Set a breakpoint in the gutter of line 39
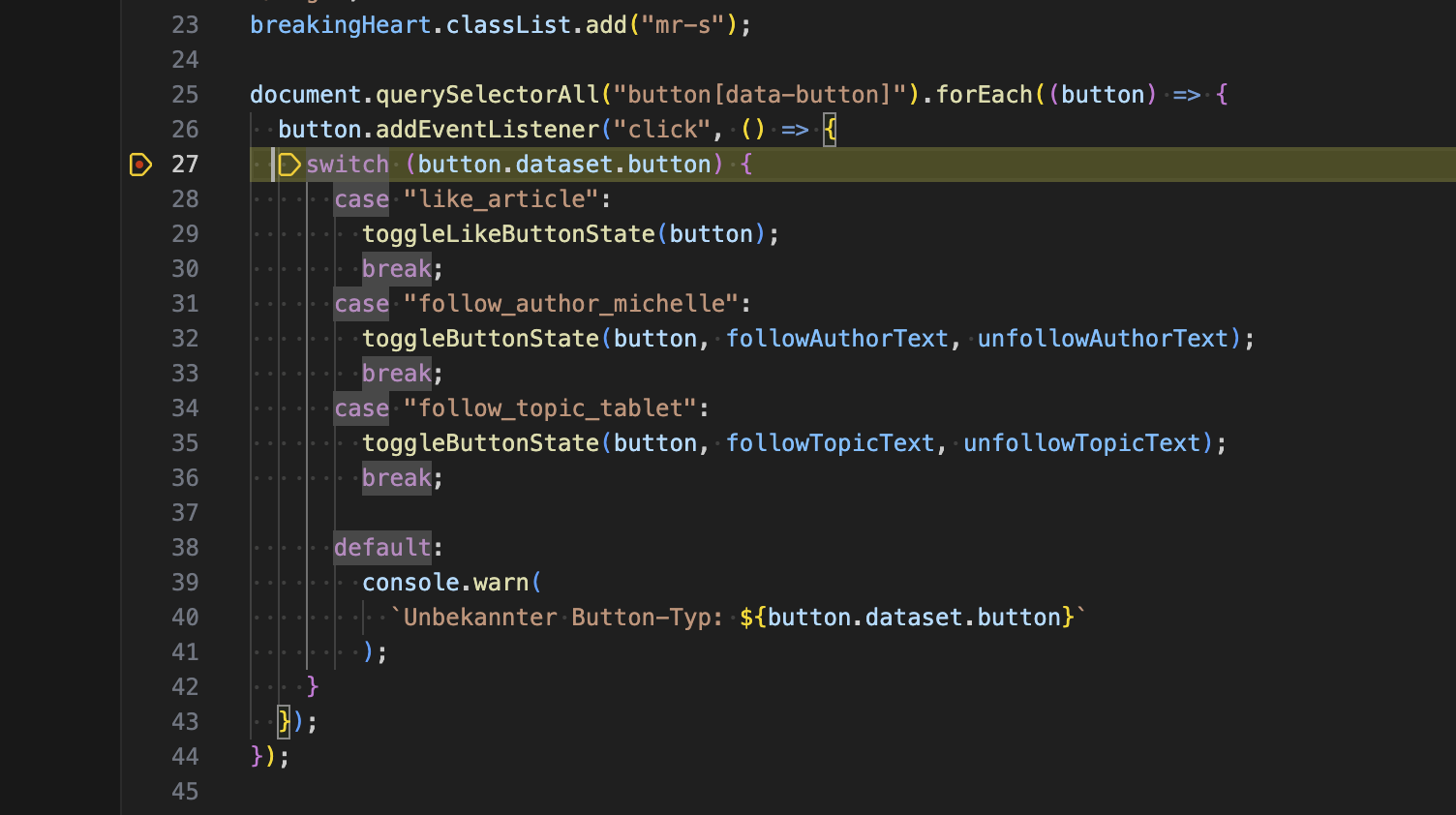 click(141, 582)
